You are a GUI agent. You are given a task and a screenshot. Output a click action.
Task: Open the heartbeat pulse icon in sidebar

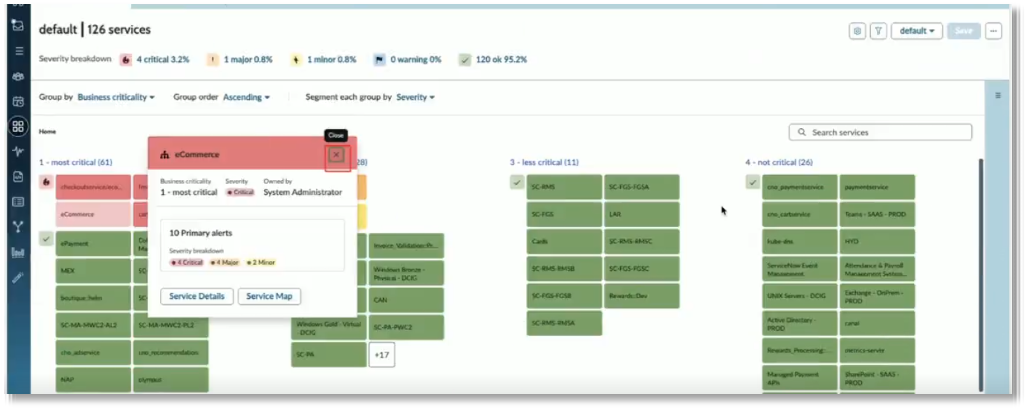[18, 152]
